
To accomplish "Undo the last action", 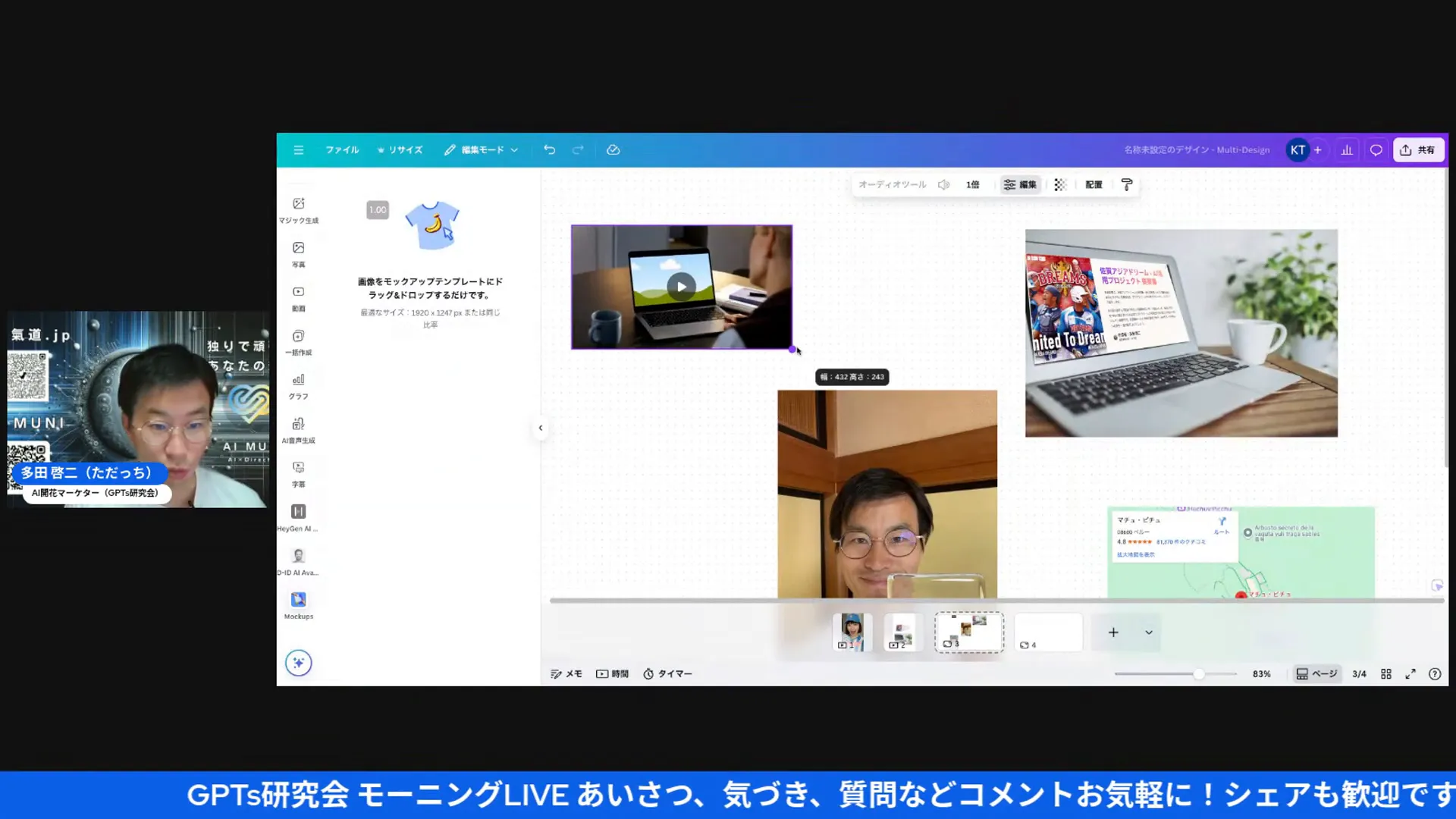I will [550, 150].
